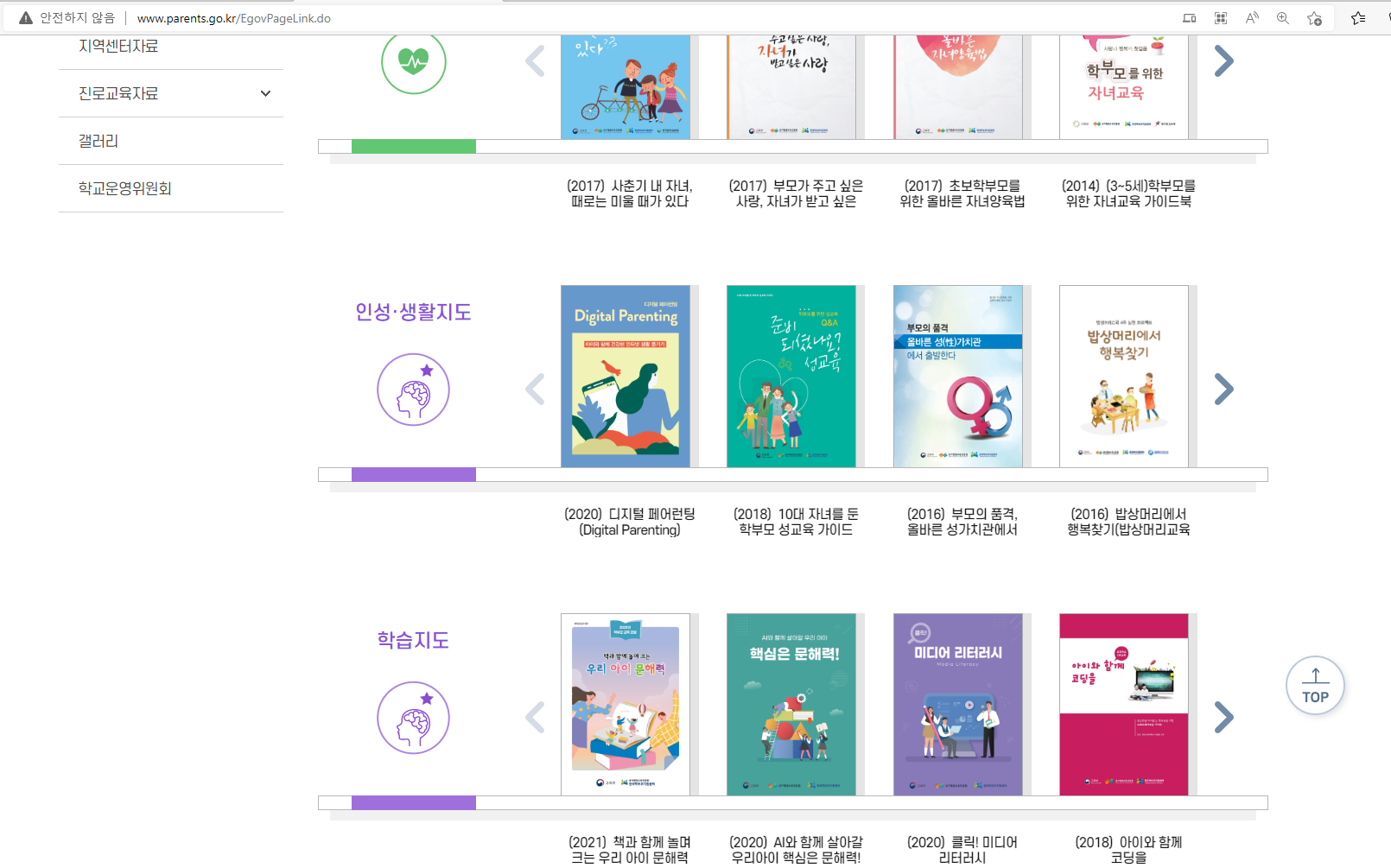Open the Digital Parenting book cover
1391x868 pixels.
tap(626, 377)
